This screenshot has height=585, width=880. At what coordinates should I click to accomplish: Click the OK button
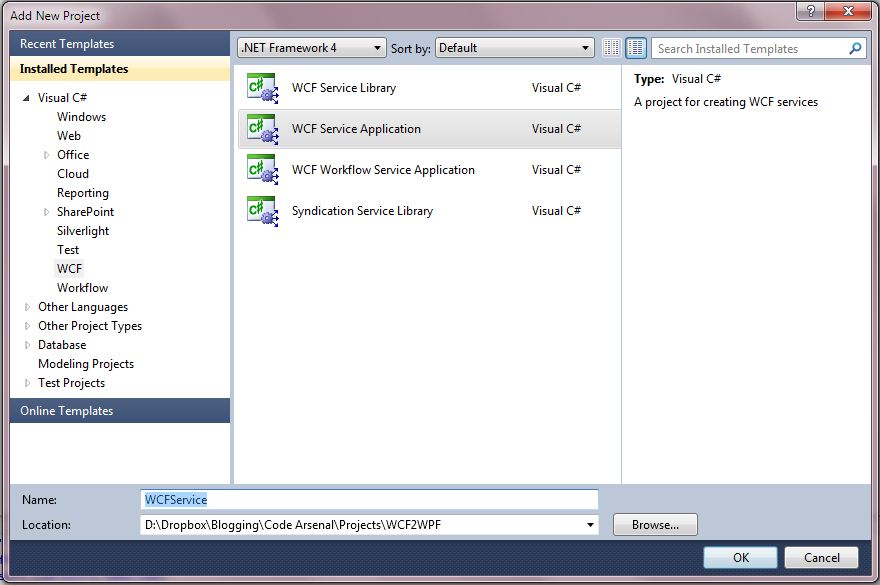point(740,557)
